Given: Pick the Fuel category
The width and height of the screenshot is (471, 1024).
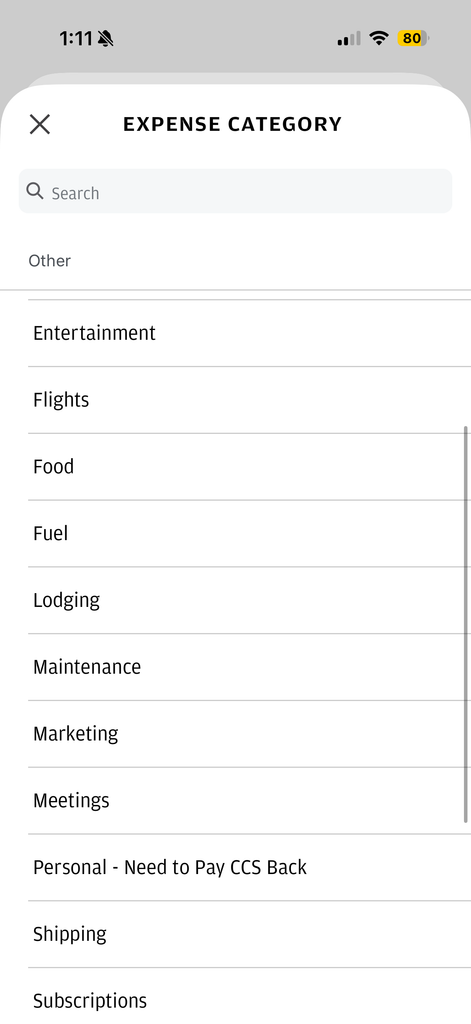Looking at the screenshot, I should (250, 534).
